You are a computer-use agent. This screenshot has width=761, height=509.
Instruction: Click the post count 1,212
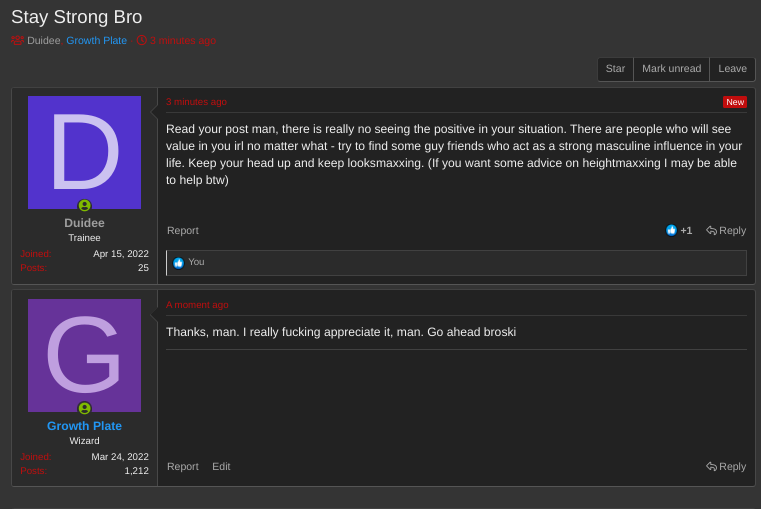click(x=137, y=471)
